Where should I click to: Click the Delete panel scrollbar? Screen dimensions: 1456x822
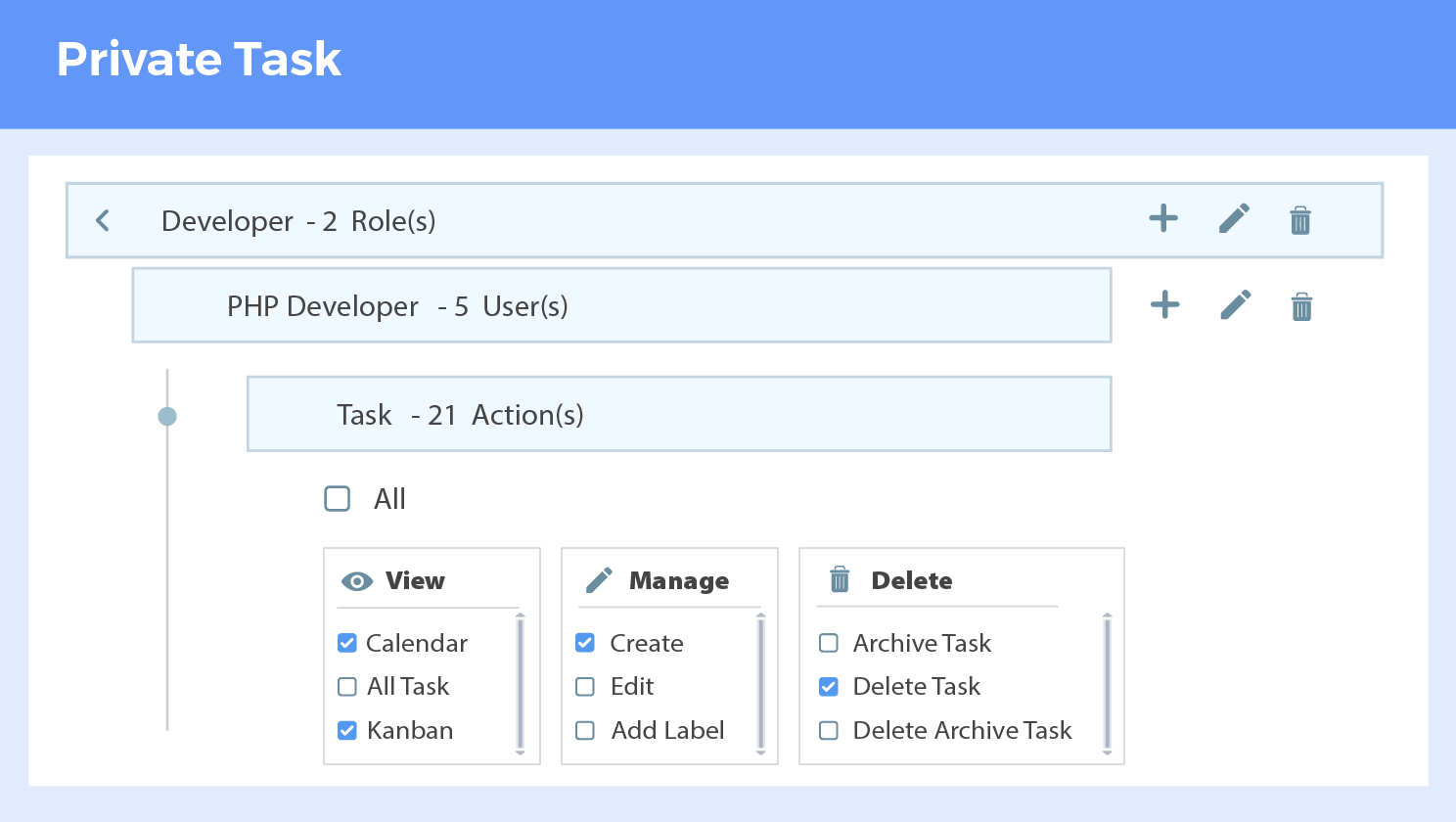1108,684
